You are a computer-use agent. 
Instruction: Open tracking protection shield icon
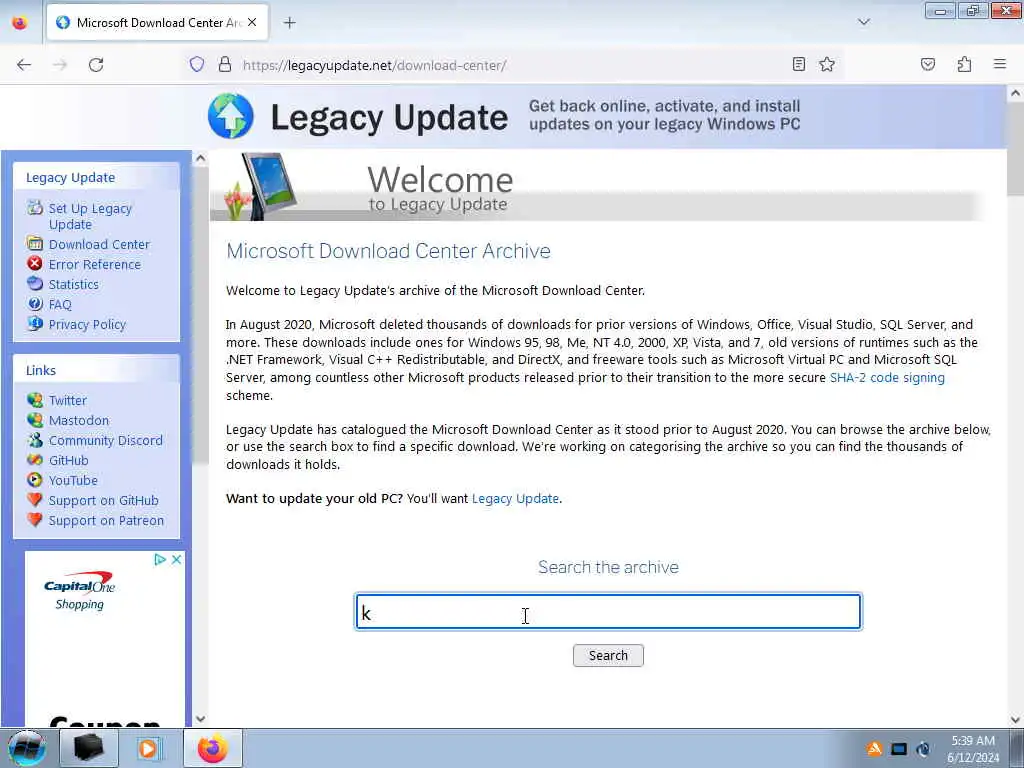pos(197,64)
